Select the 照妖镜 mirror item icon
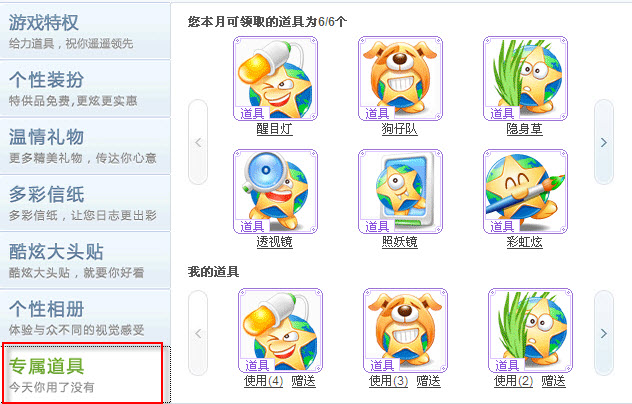 tap(400, 191)
